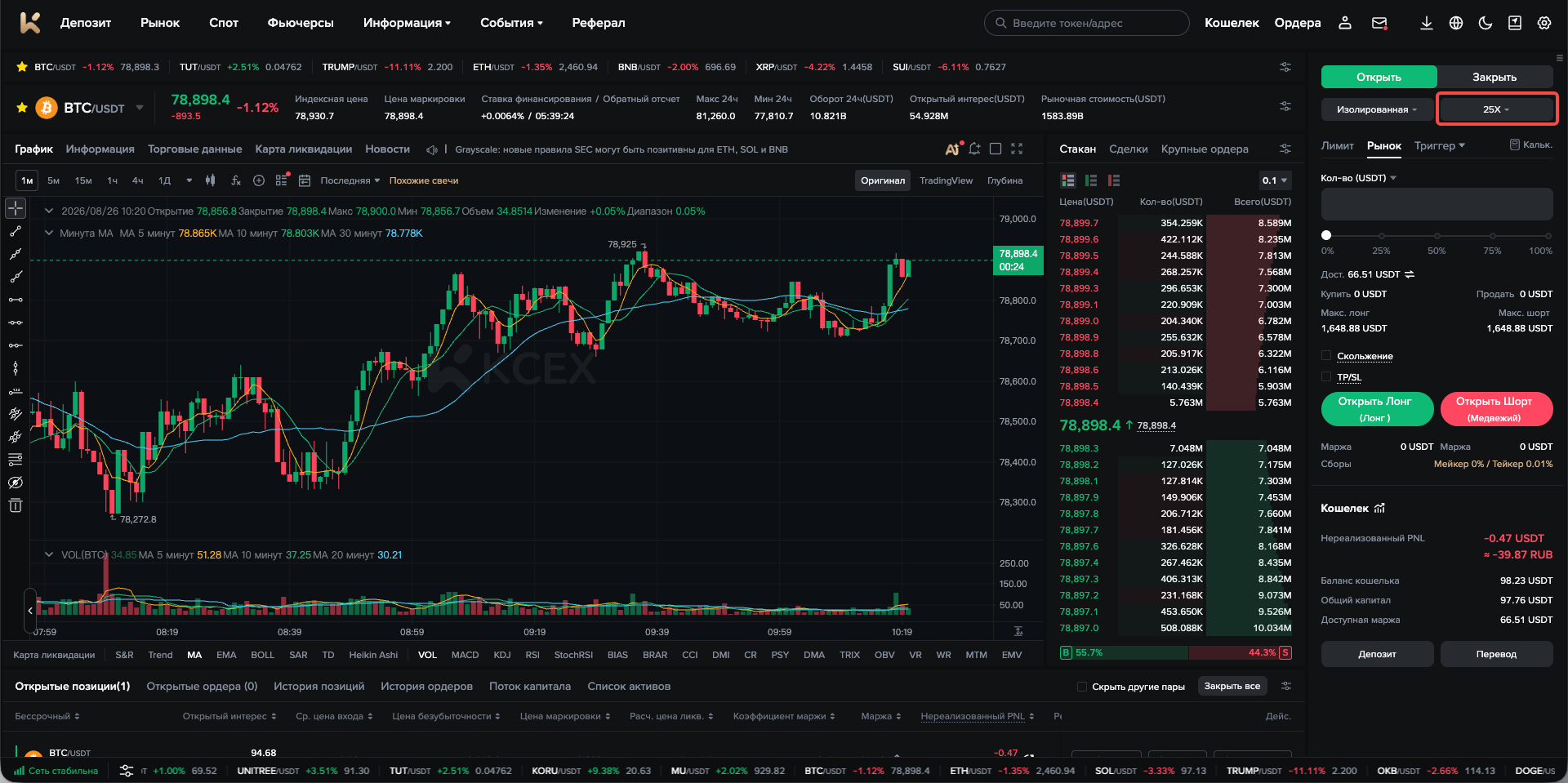This screenshot has width=1568, height=783.
Task: Open the 25X leverage dropdown
Action: (1496, 109)
